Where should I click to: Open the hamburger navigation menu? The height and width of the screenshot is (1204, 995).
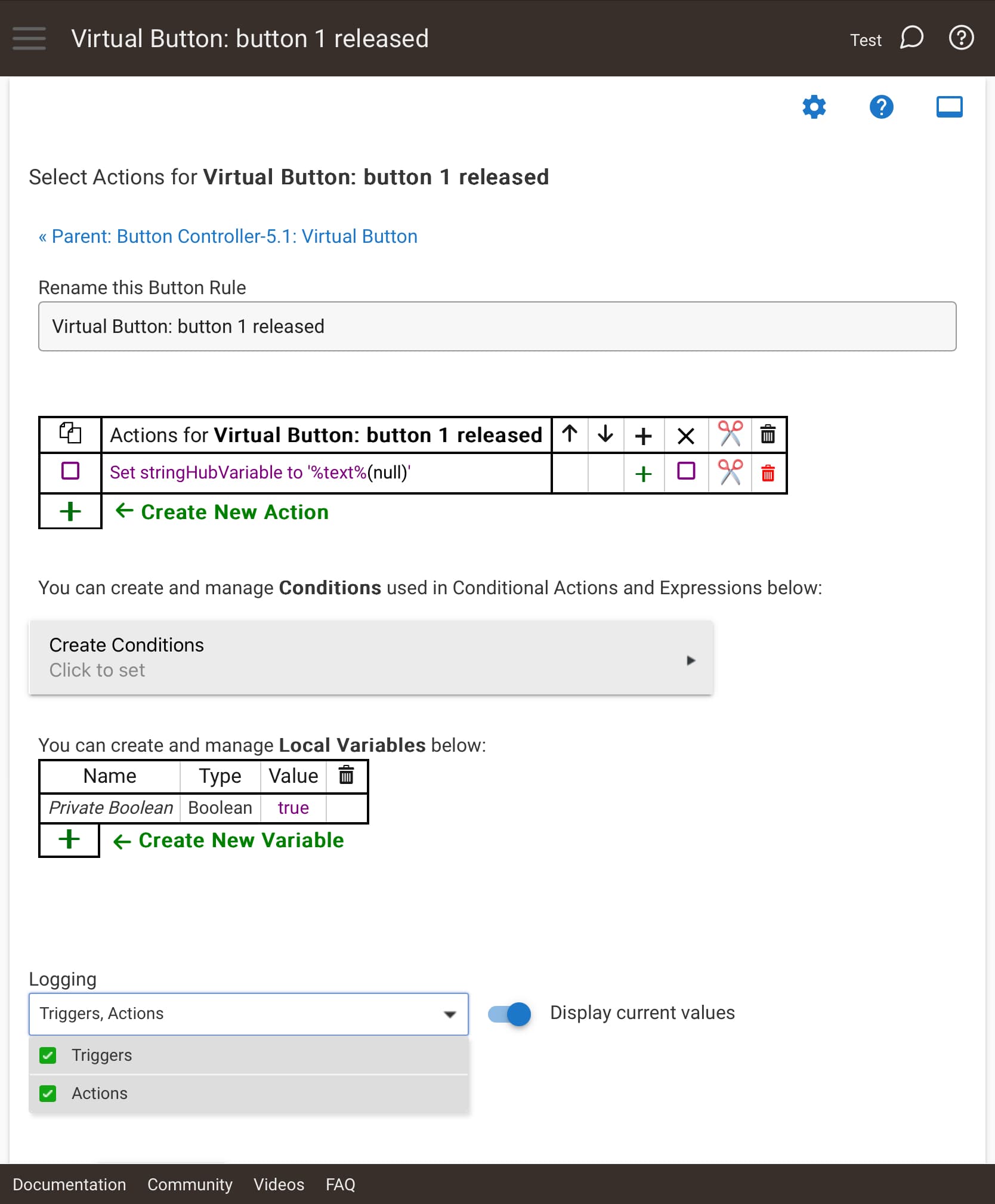tap(29, 38)
